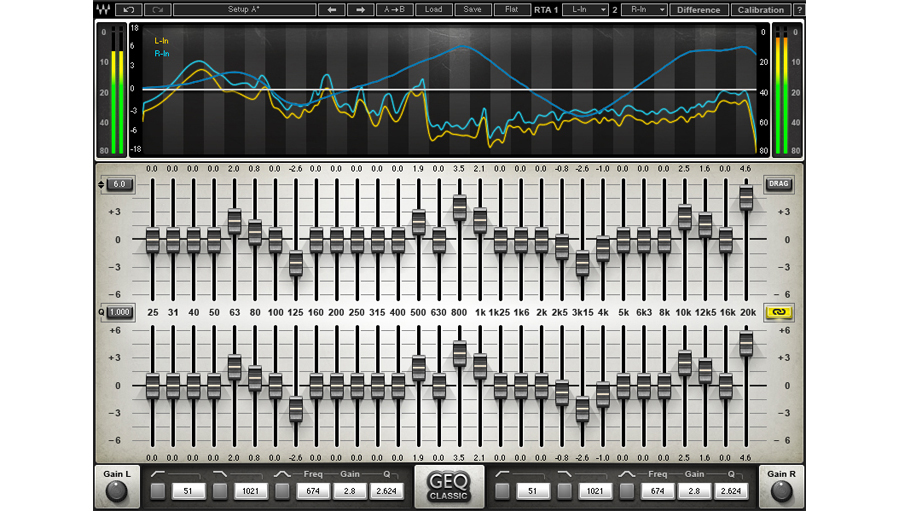
Task: Click the lower bank 2k5 fader
Action: (x=561, y=393)
